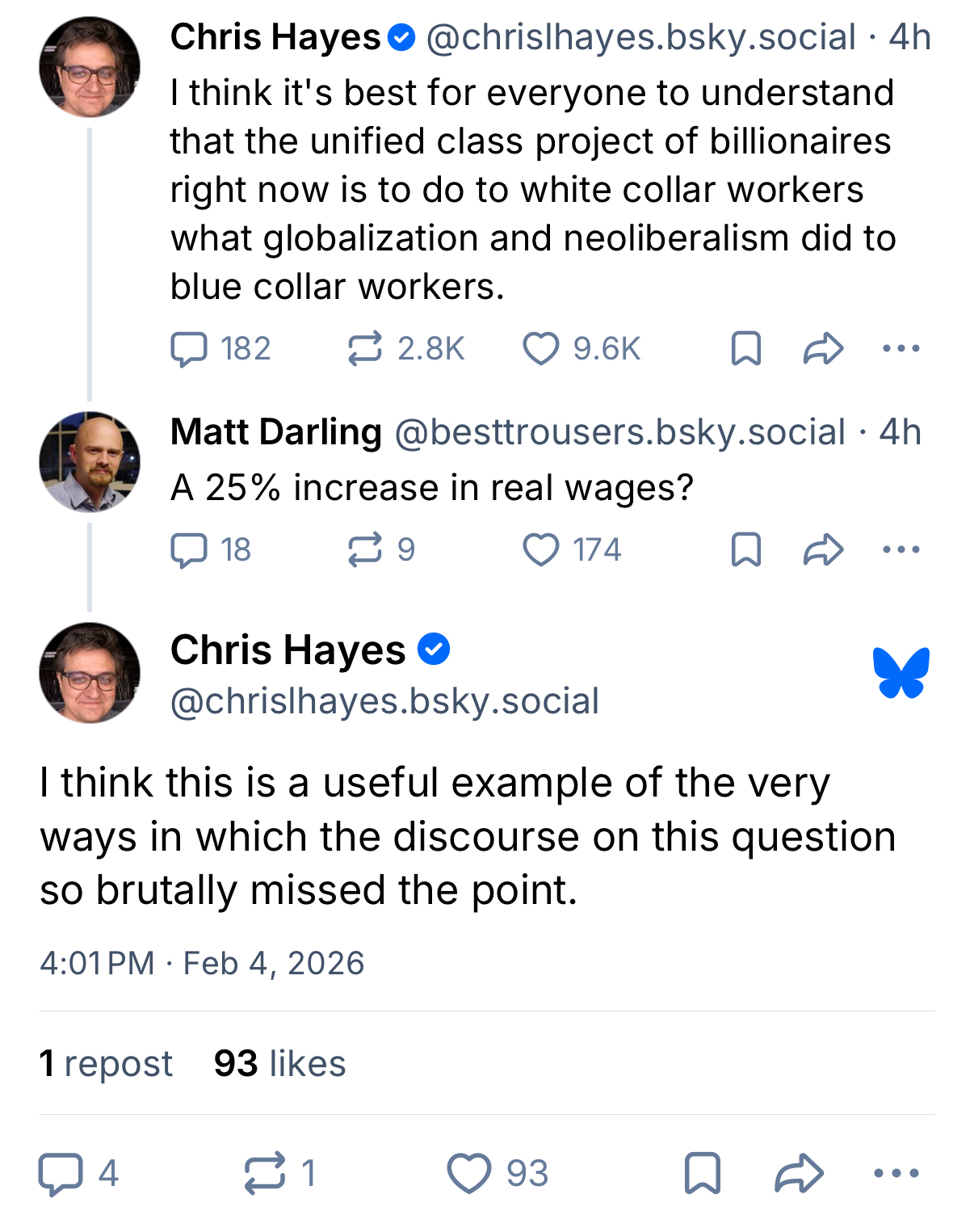Open more options on Matt Darling's post

[901, 550]
